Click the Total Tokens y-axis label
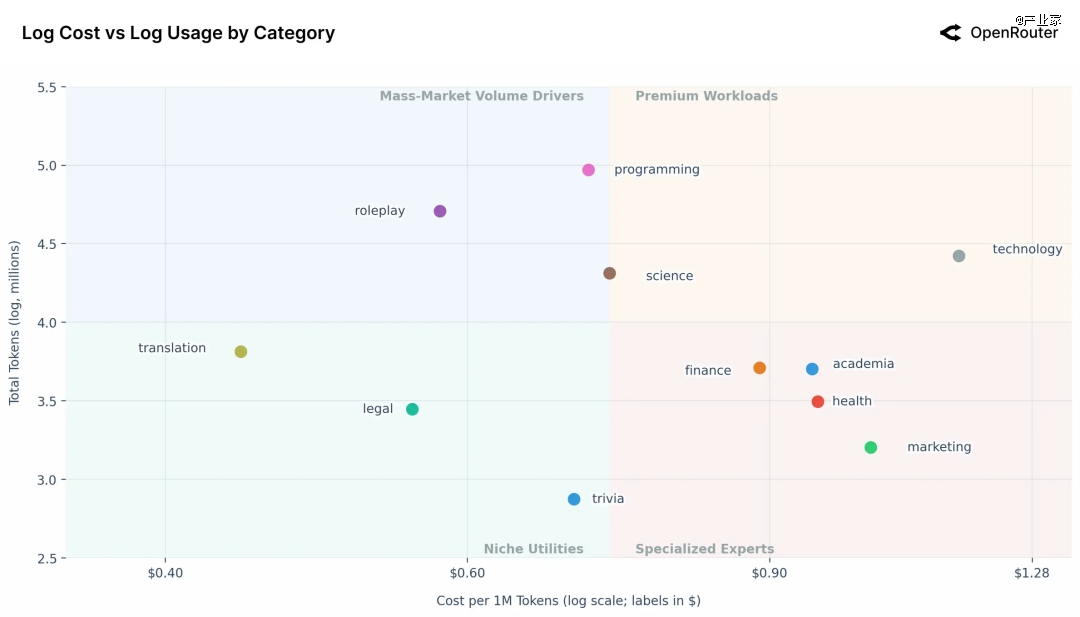1080x617 pixels. click(x=15, y=322)
